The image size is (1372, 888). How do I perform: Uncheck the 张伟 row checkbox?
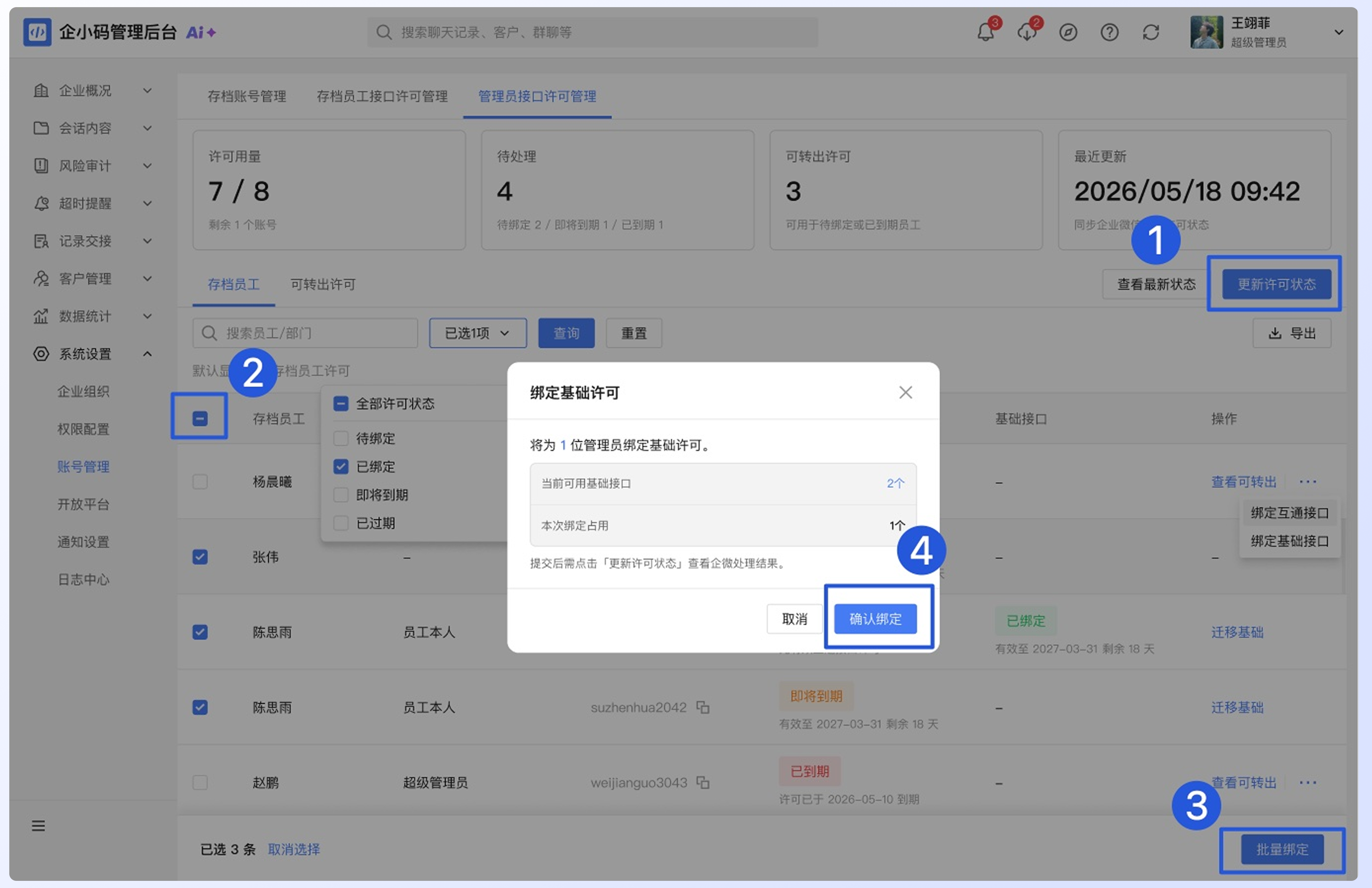200,557
